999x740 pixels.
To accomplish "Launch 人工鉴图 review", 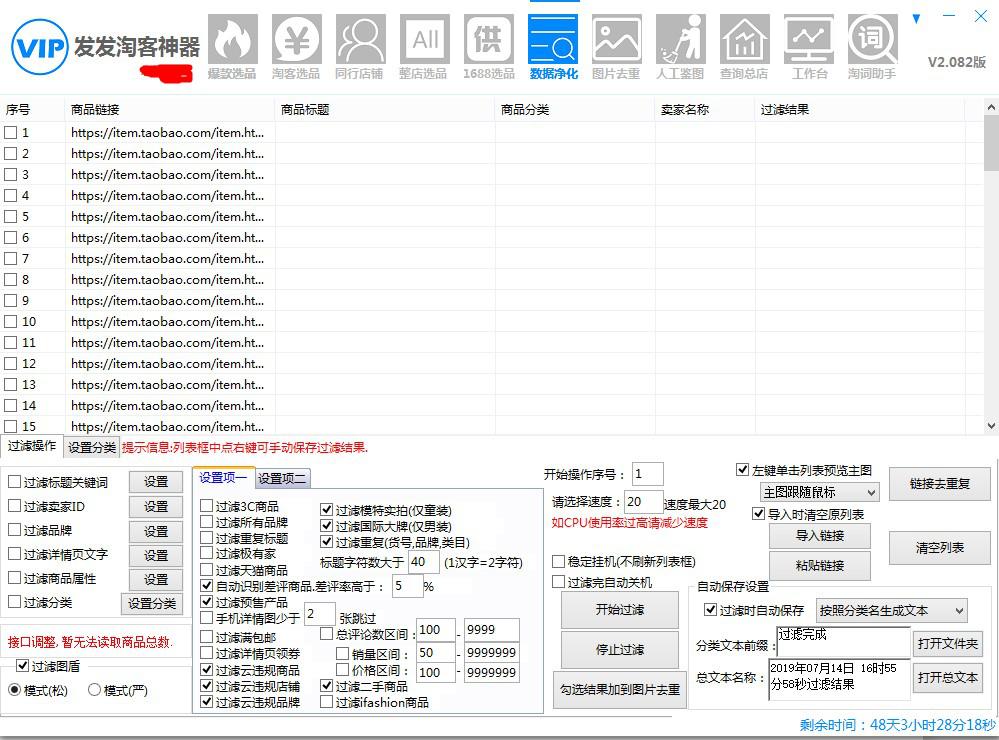I will 680,40.
